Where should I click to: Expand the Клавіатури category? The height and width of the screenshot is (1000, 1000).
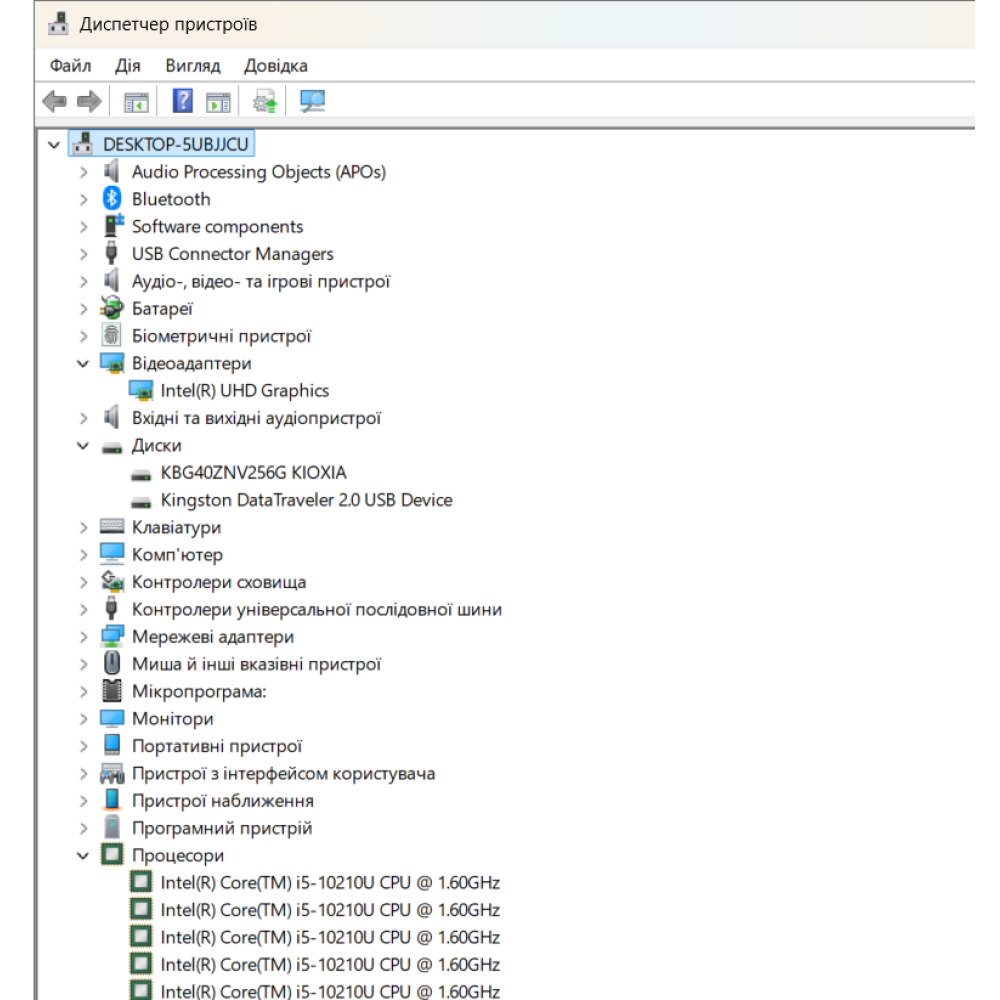pyautogui.click(x=83, y=528)
